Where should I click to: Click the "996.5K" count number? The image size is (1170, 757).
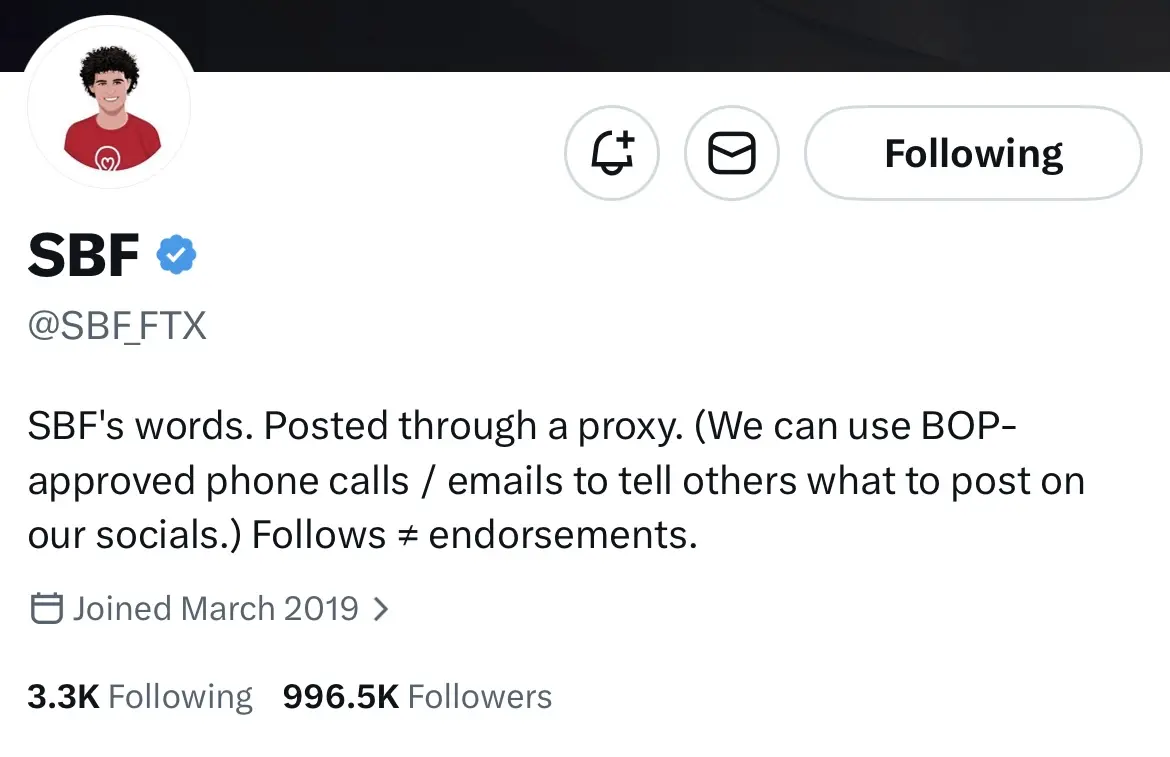341,696
